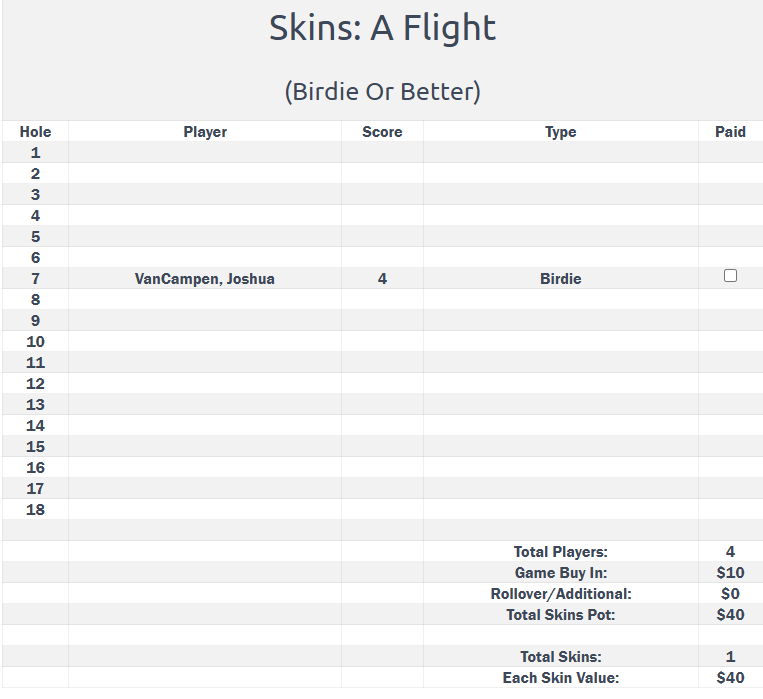Viewport: 763px width, 699px height.
Task: Select player name VanCampen, Joshua
Action: coord(205,279)
